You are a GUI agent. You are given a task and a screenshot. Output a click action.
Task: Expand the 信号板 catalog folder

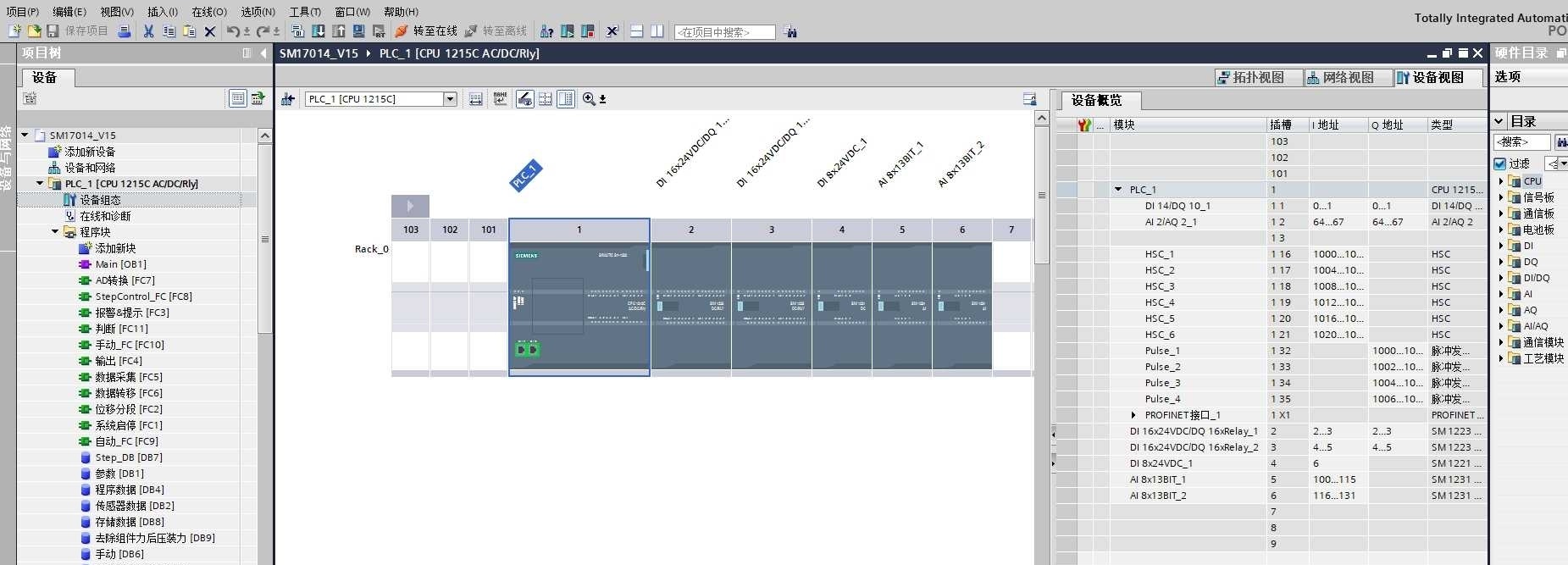(1501, 197)
